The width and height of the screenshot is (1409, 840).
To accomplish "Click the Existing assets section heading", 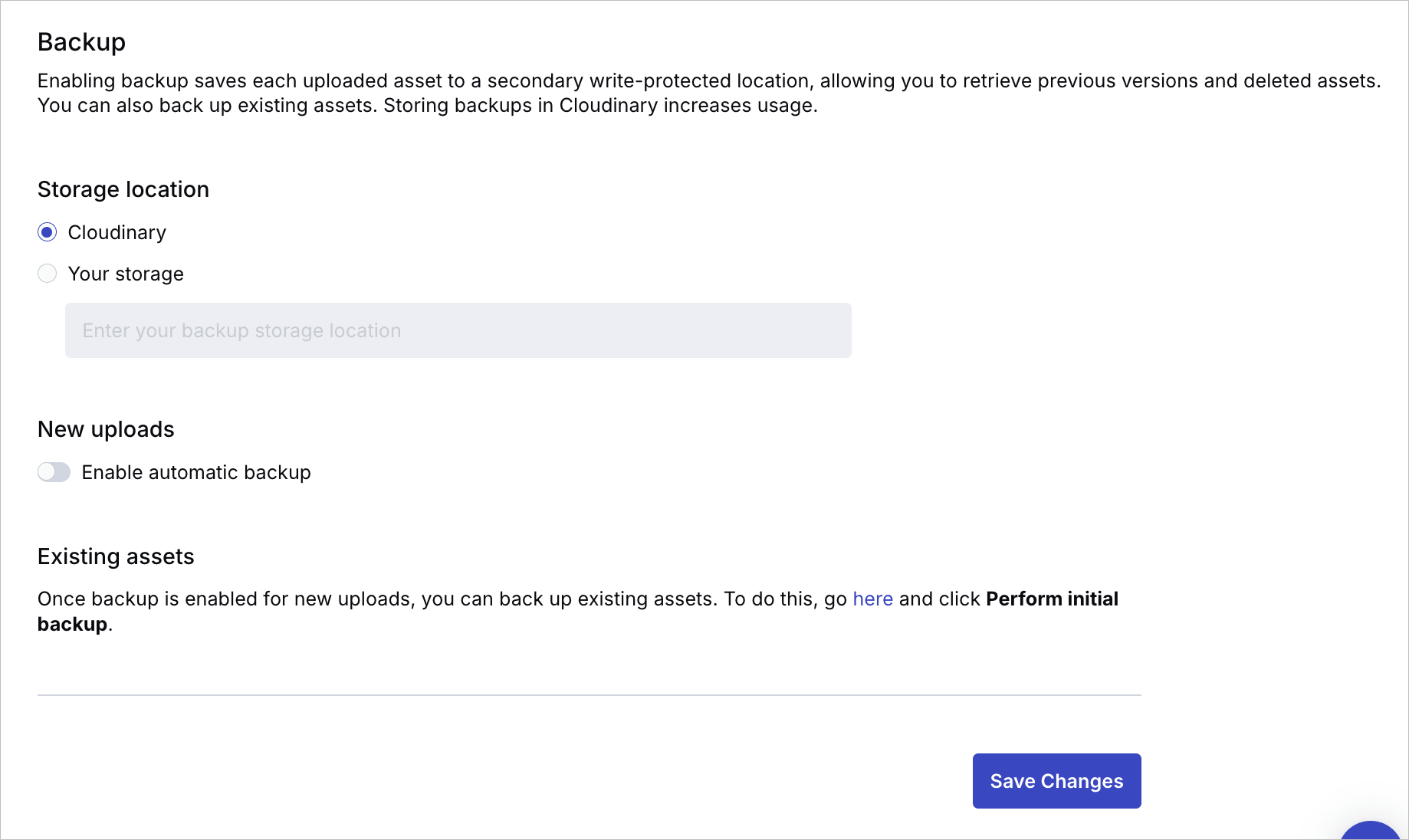I will pyautogui.click(x=116, y=556).
